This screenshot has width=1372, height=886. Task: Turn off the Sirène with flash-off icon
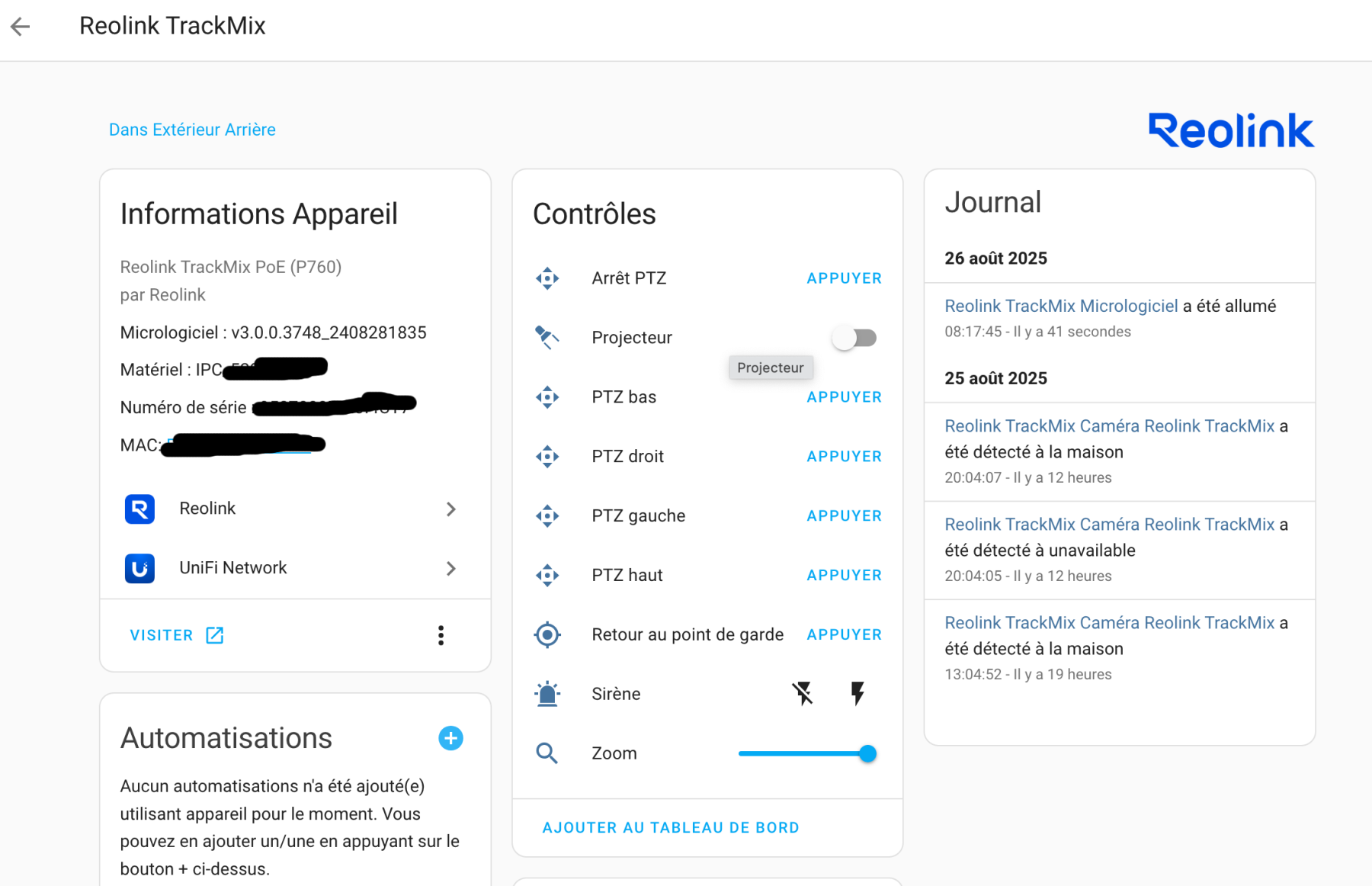pyautogui.click(x=803, y=694)
